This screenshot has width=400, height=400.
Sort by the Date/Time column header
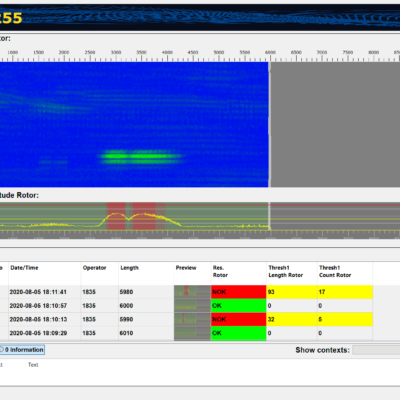click(x=24, y=268)
